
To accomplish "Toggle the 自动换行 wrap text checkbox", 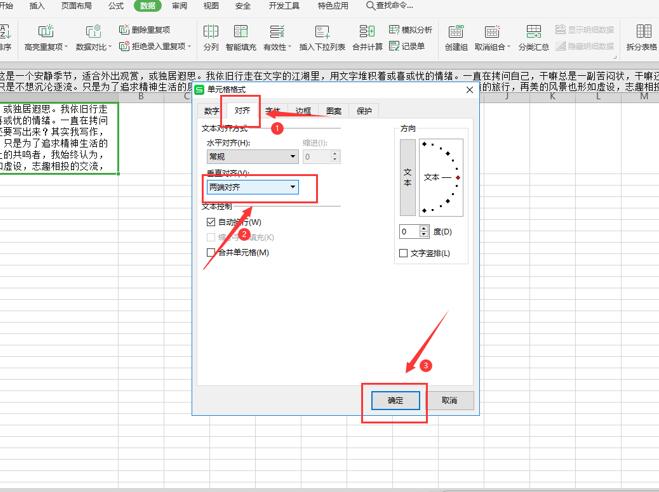I will (x=211, y=222).
